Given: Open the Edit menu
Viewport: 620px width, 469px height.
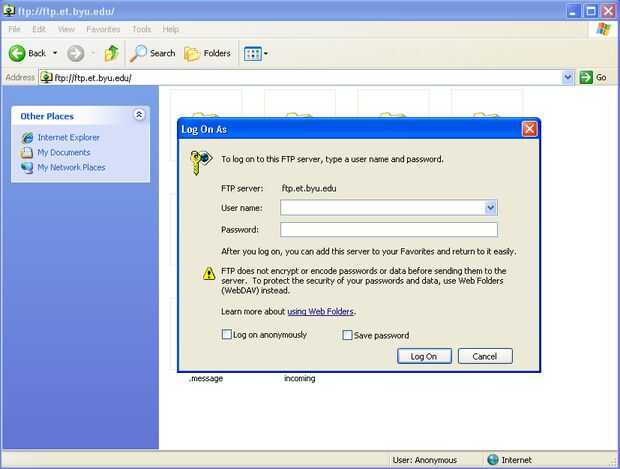Looking at the screenshot, I should [39, 29].
